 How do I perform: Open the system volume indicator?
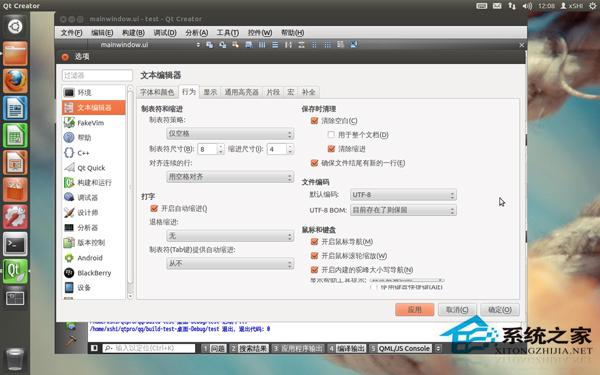point(527,6)
